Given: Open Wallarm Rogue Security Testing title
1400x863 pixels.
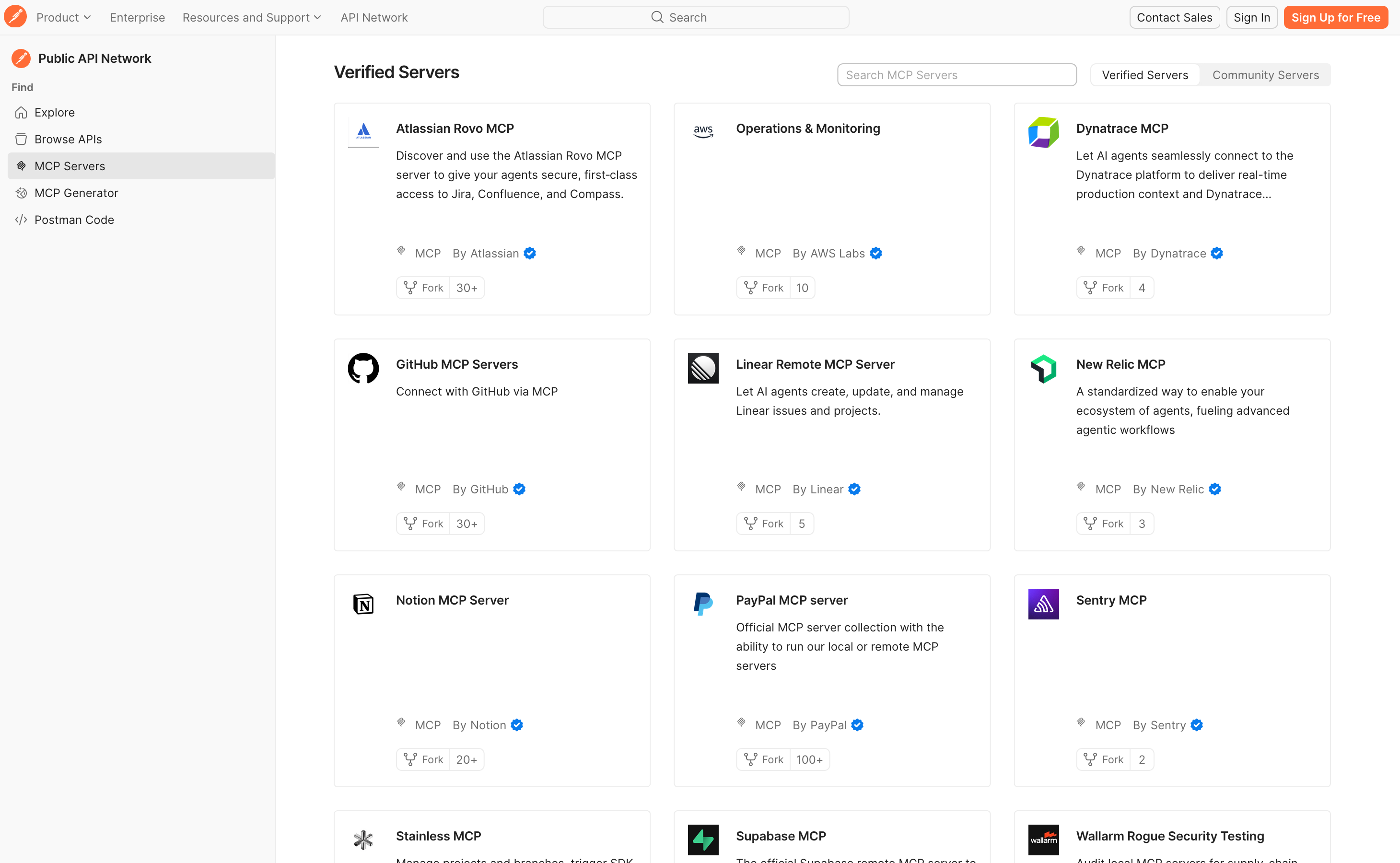Looking at the screenshot, I should pyautogui.click(x=1170, y=836).
